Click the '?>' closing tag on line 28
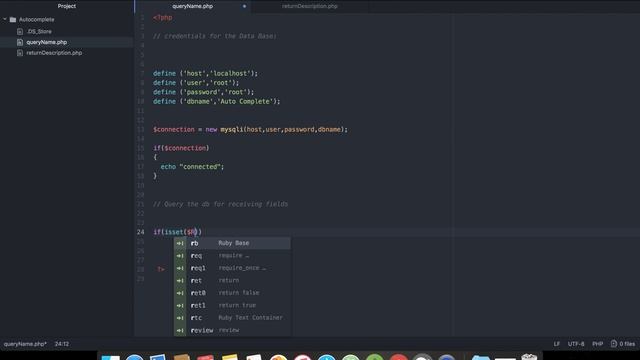Image resolution: width=640 pixels, height=360 pixels. click(161, 269)
